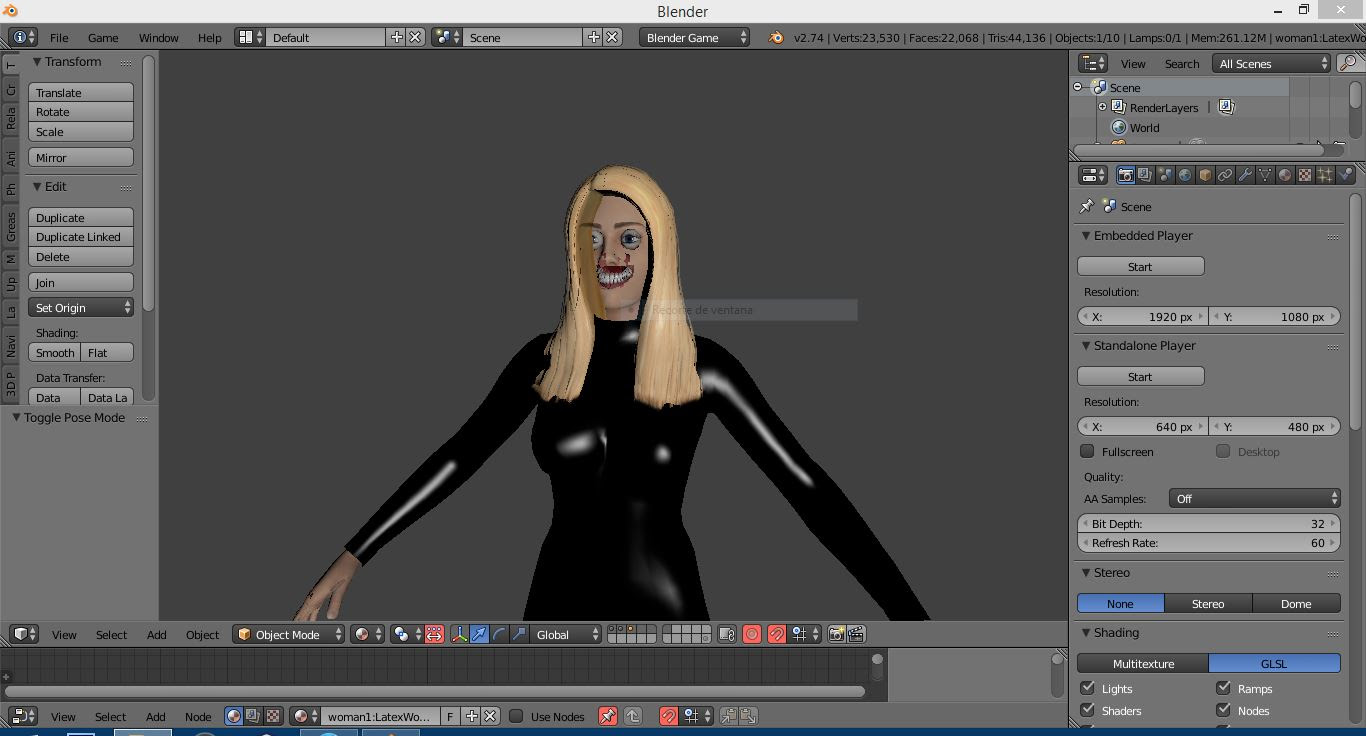Collapse the Embedded Player panel
The width and height of the screenshot is (1366, 736).
(1086, 236)
